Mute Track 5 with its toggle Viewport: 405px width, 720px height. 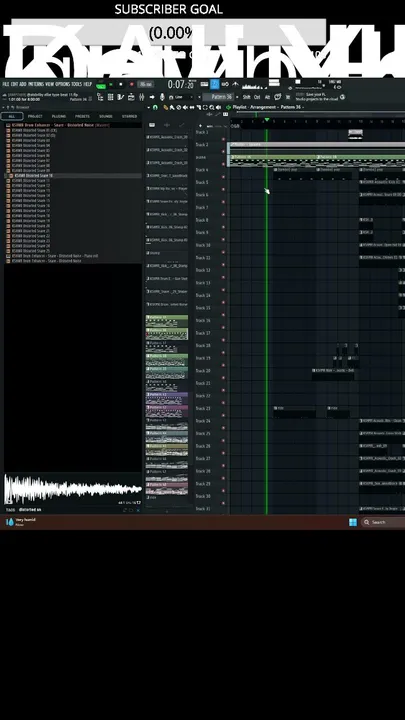pos(224,189)
